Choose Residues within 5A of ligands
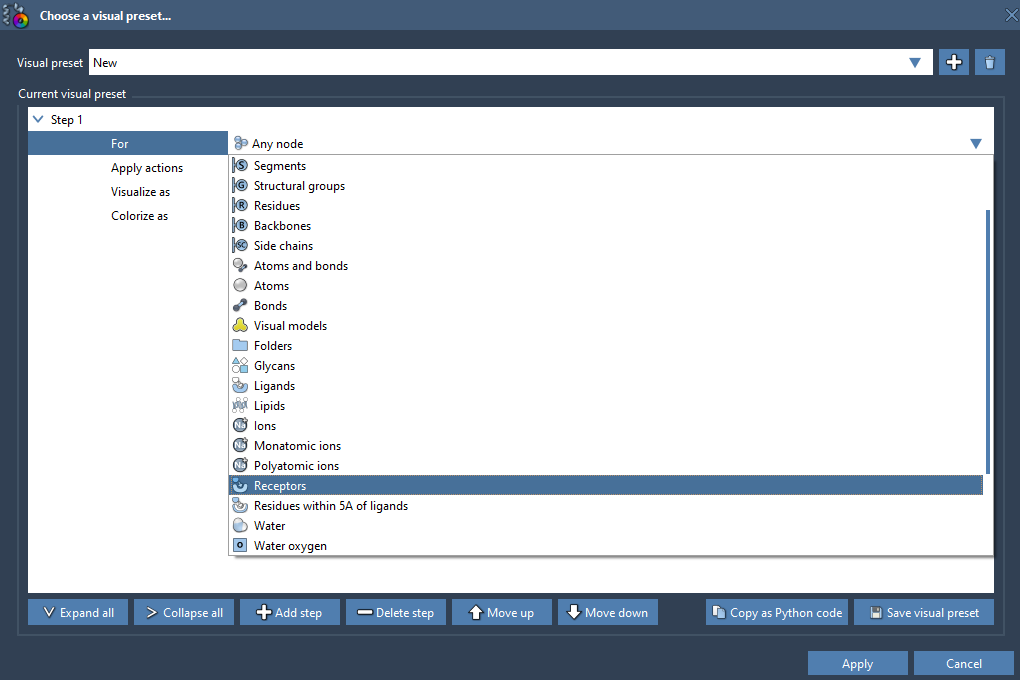Image resolution: width=1020 pixels, height=680 pixels. coord(330,506)
